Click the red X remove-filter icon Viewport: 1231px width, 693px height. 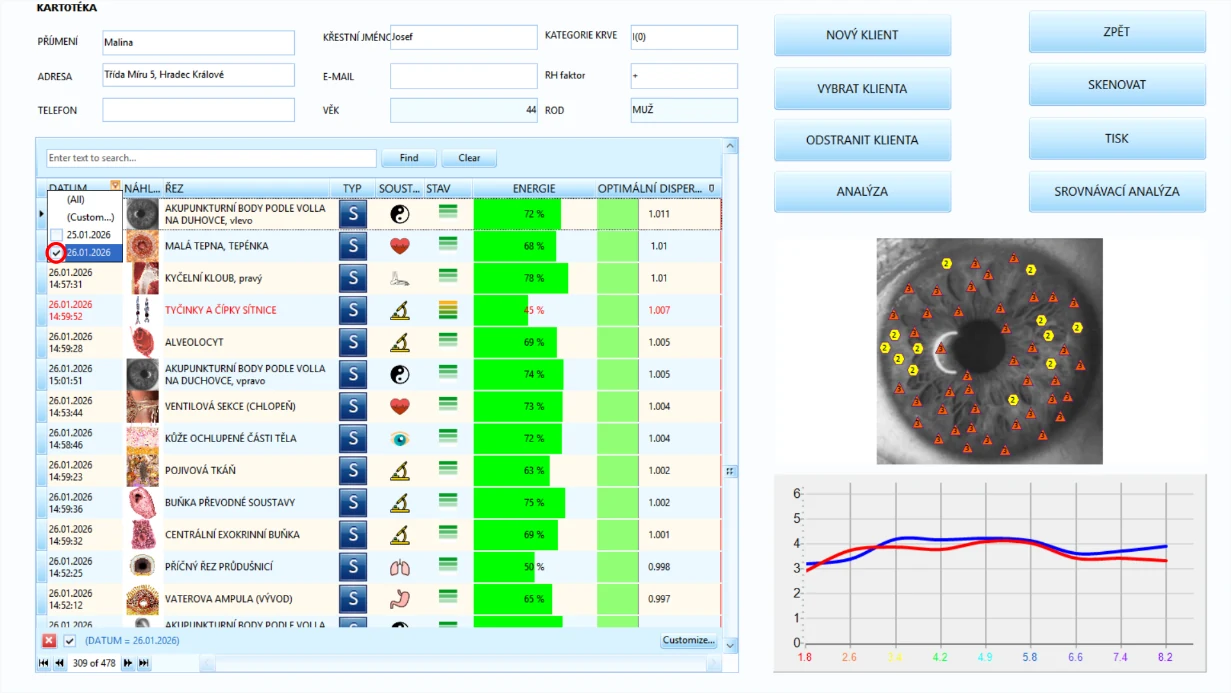(x=49, y=640)
